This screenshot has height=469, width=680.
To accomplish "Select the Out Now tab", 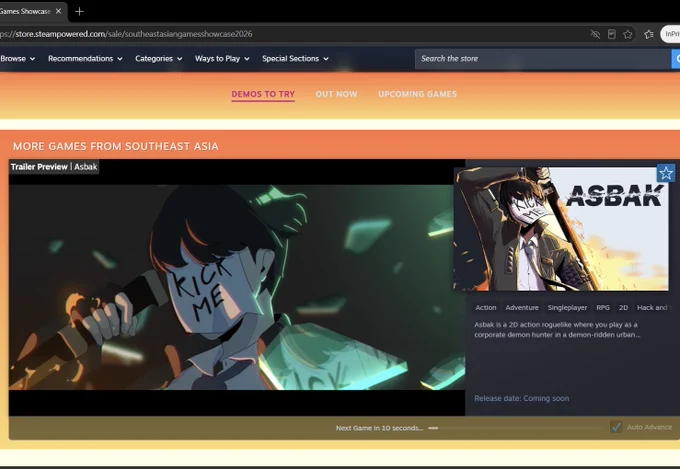I will point(337,94).
